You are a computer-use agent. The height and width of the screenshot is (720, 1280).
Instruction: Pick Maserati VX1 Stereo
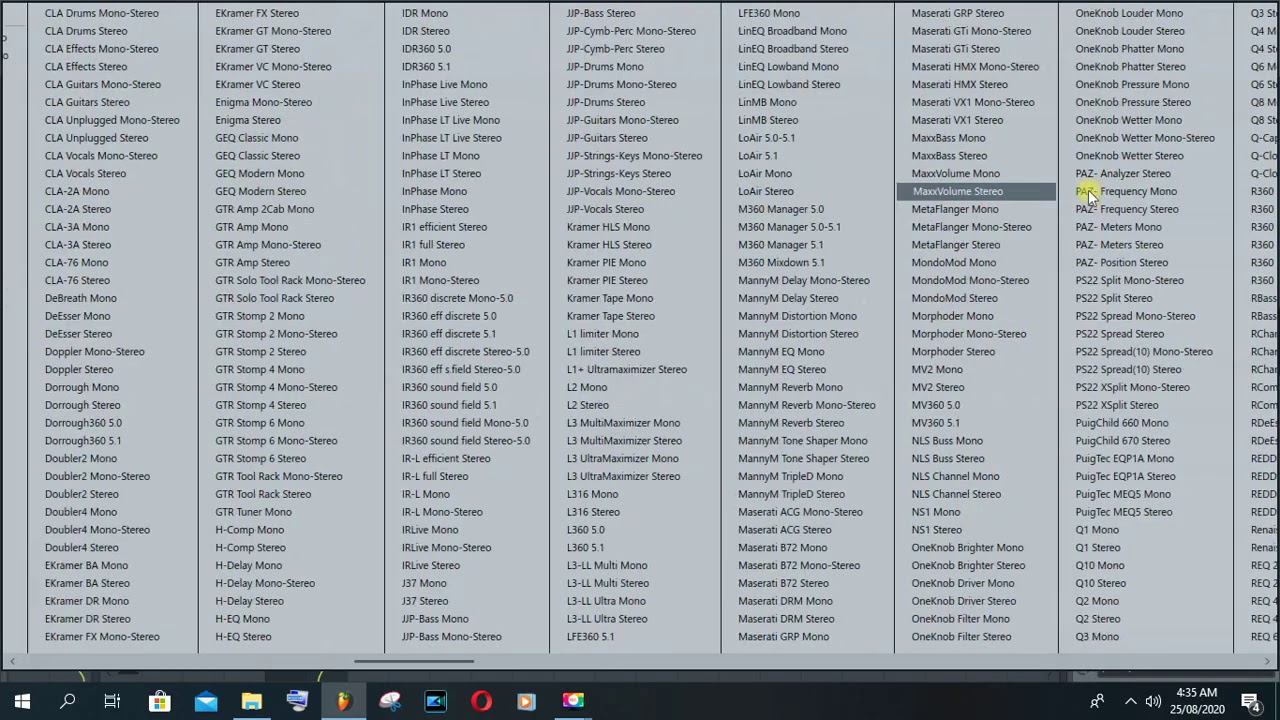pos(957,120)
